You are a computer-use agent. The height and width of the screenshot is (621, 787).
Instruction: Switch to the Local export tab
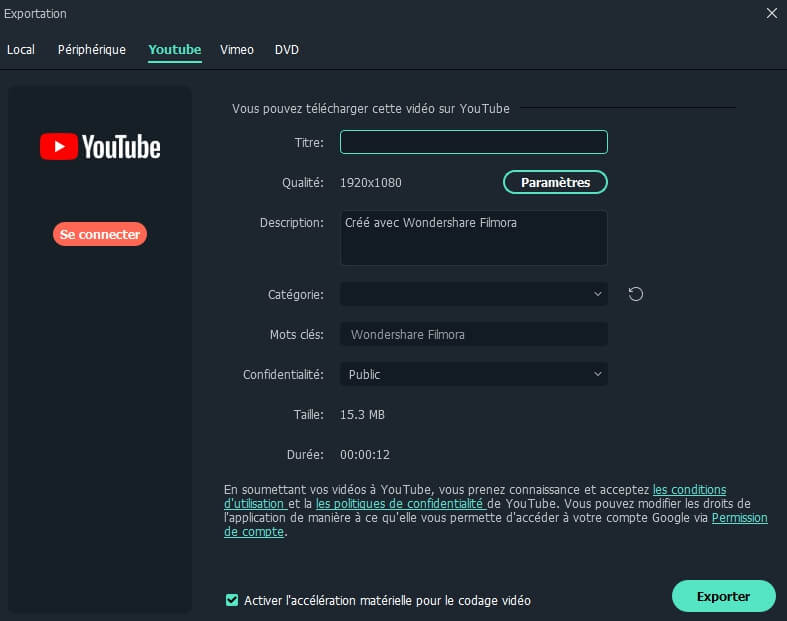click(x=21, y=50)
